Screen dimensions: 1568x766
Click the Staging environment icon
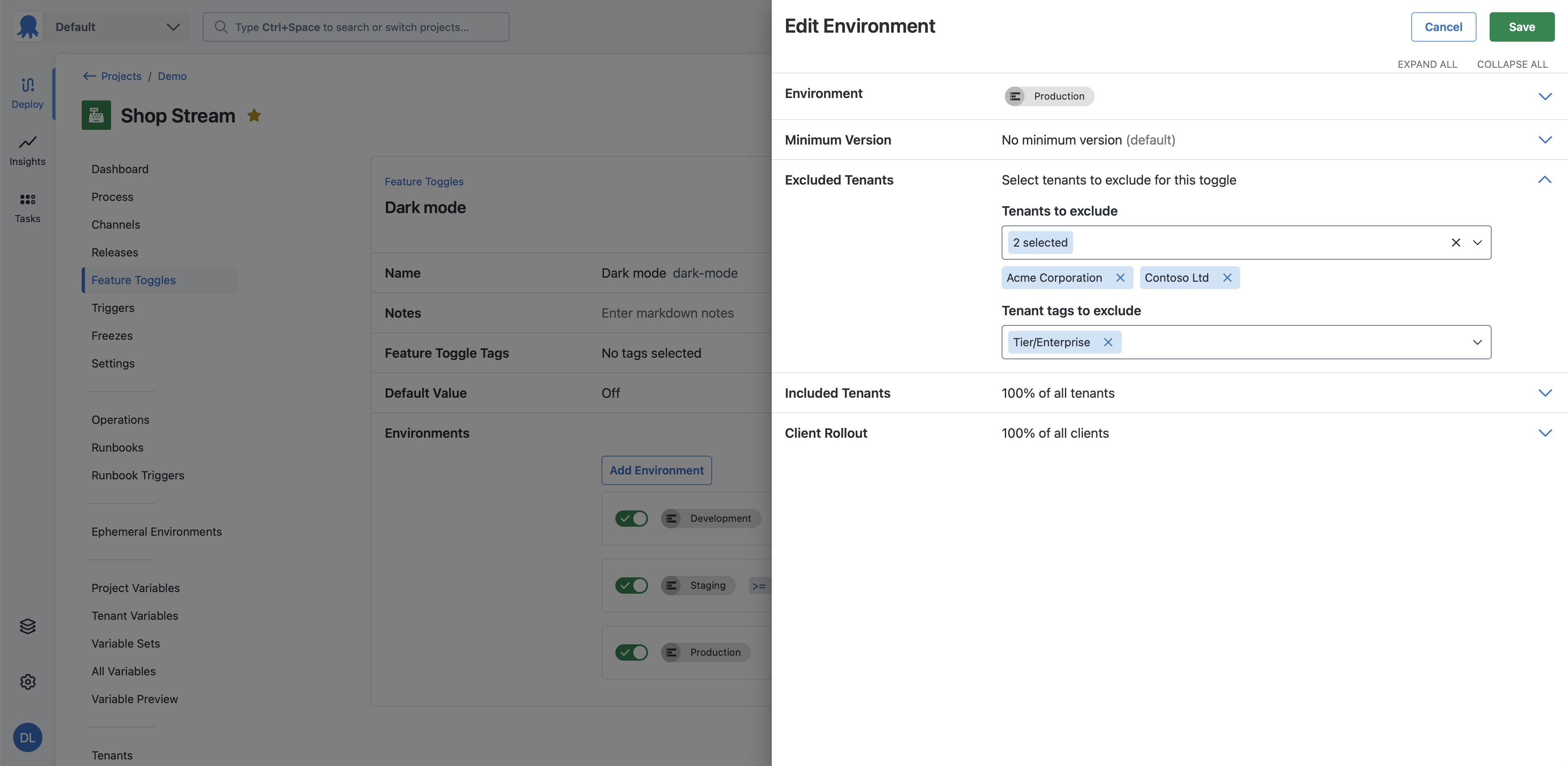pos(671,585)
